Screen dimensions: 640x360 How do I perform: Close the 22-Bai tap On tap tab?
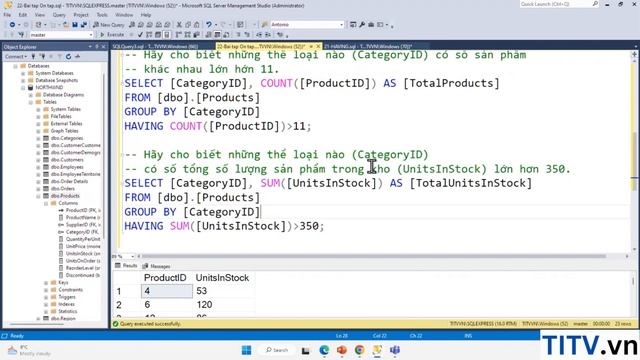click(x=318, y=46)
